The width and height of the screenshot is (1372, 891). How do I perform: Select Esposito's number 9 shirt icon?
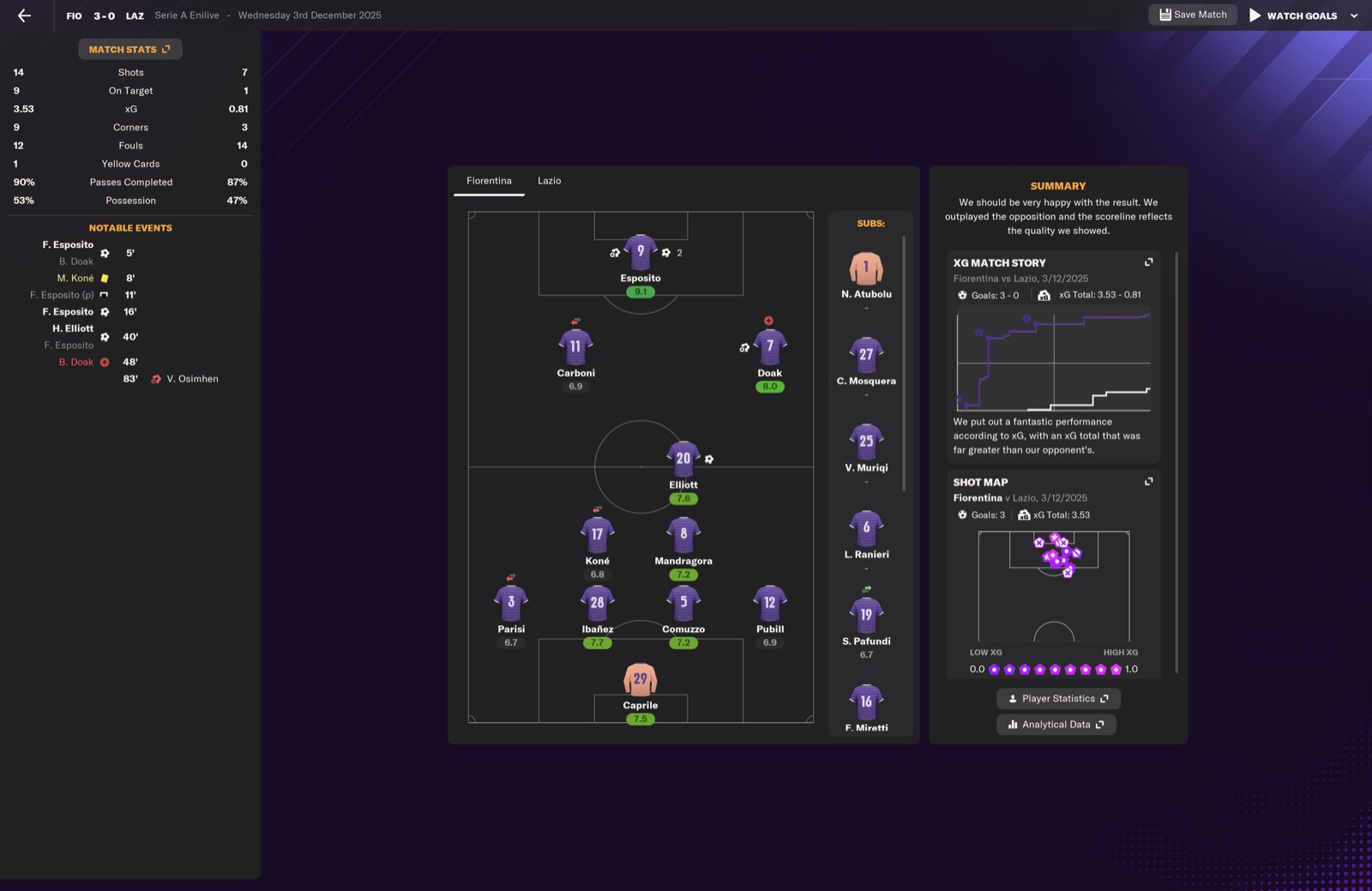click(641, 252)
